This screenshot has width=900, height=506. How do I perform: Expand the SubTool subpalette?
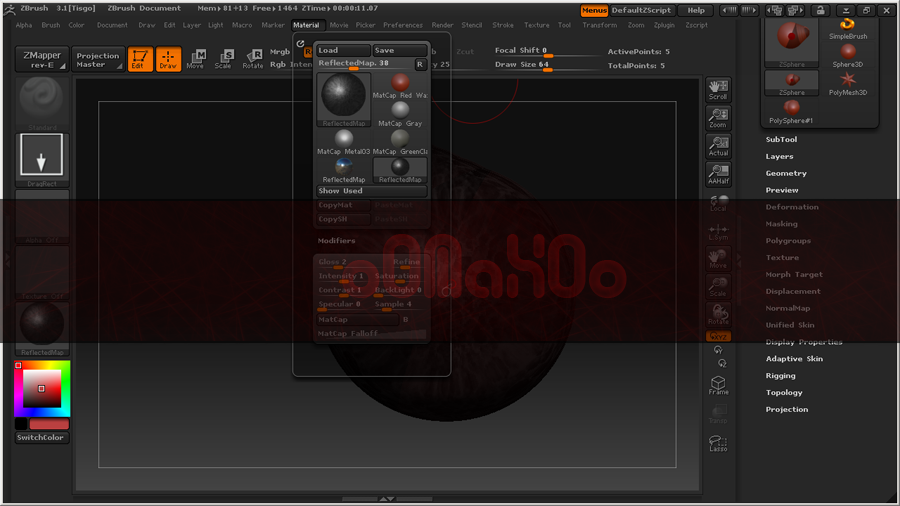pos(781,139)
